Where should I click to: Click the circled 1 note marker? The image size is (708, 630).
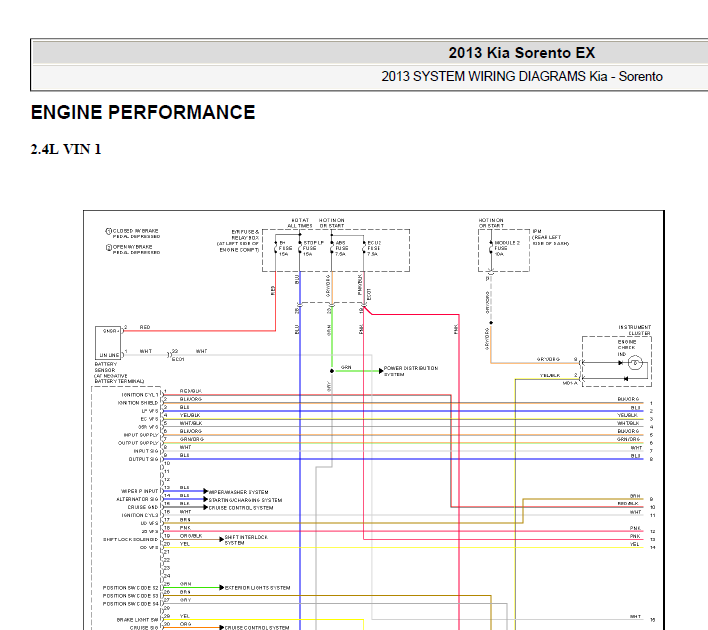108,231
